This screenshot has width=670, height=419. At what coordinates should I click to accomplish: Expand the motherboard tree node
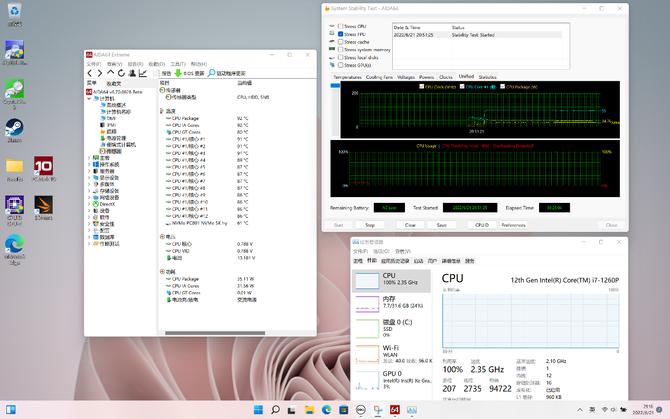click(91, 157)
